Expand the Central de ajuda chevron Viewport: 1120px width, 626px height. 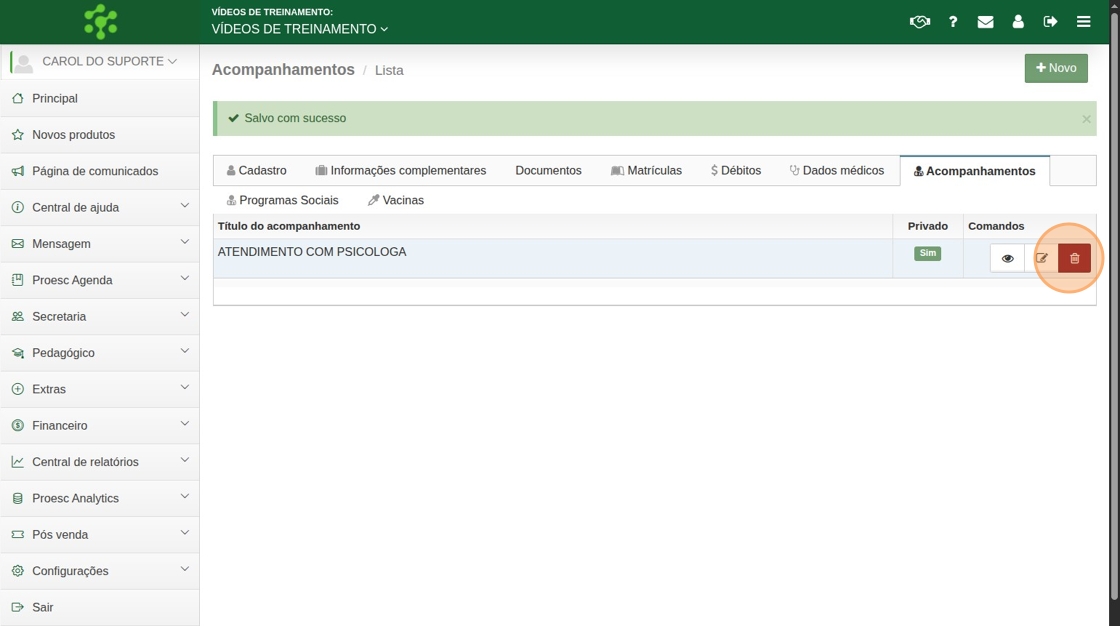pyautogui.click(x=184, y=206)
